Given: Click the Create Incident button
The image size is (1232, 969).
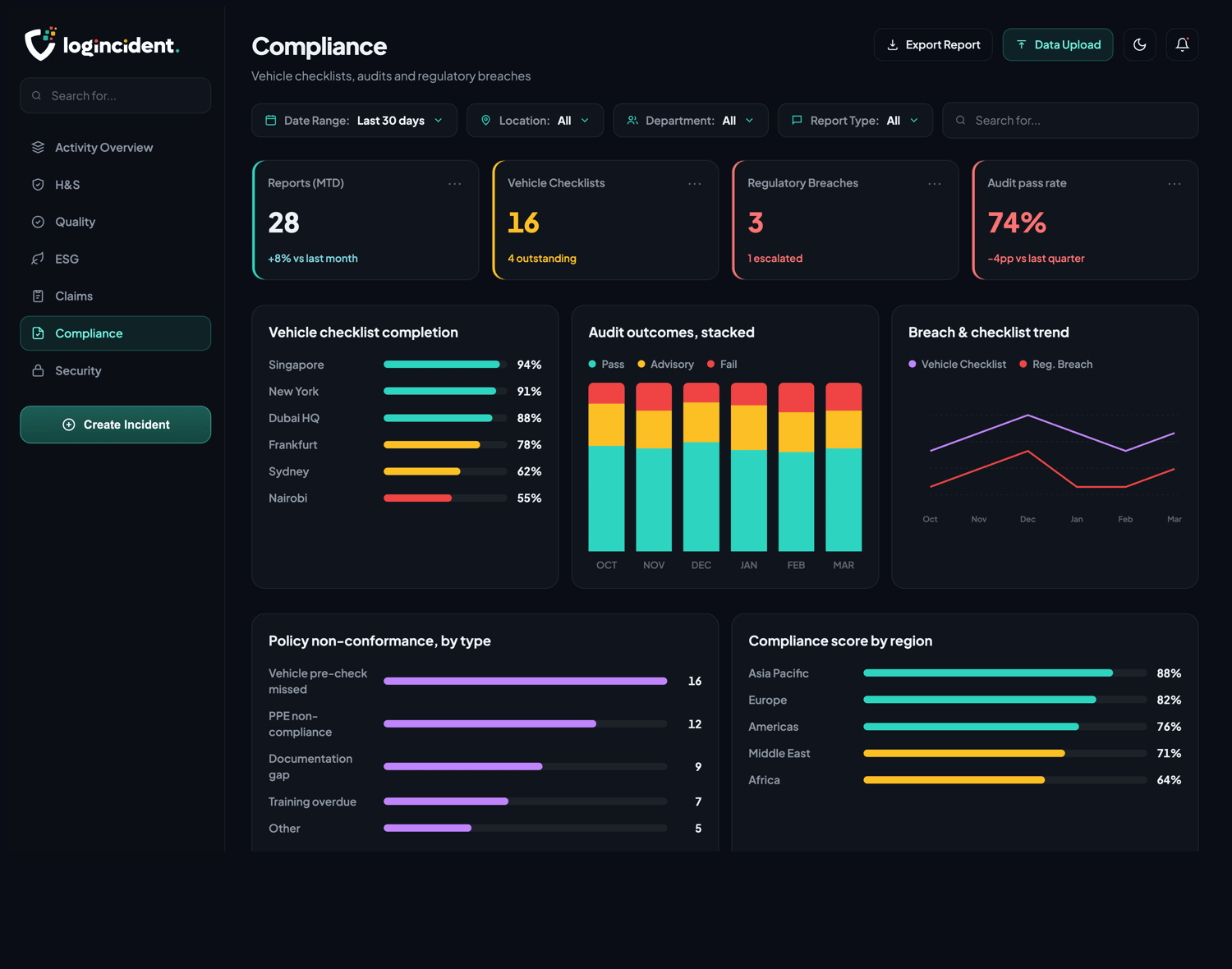Looking at the screenshot, I should click(115, 425).
